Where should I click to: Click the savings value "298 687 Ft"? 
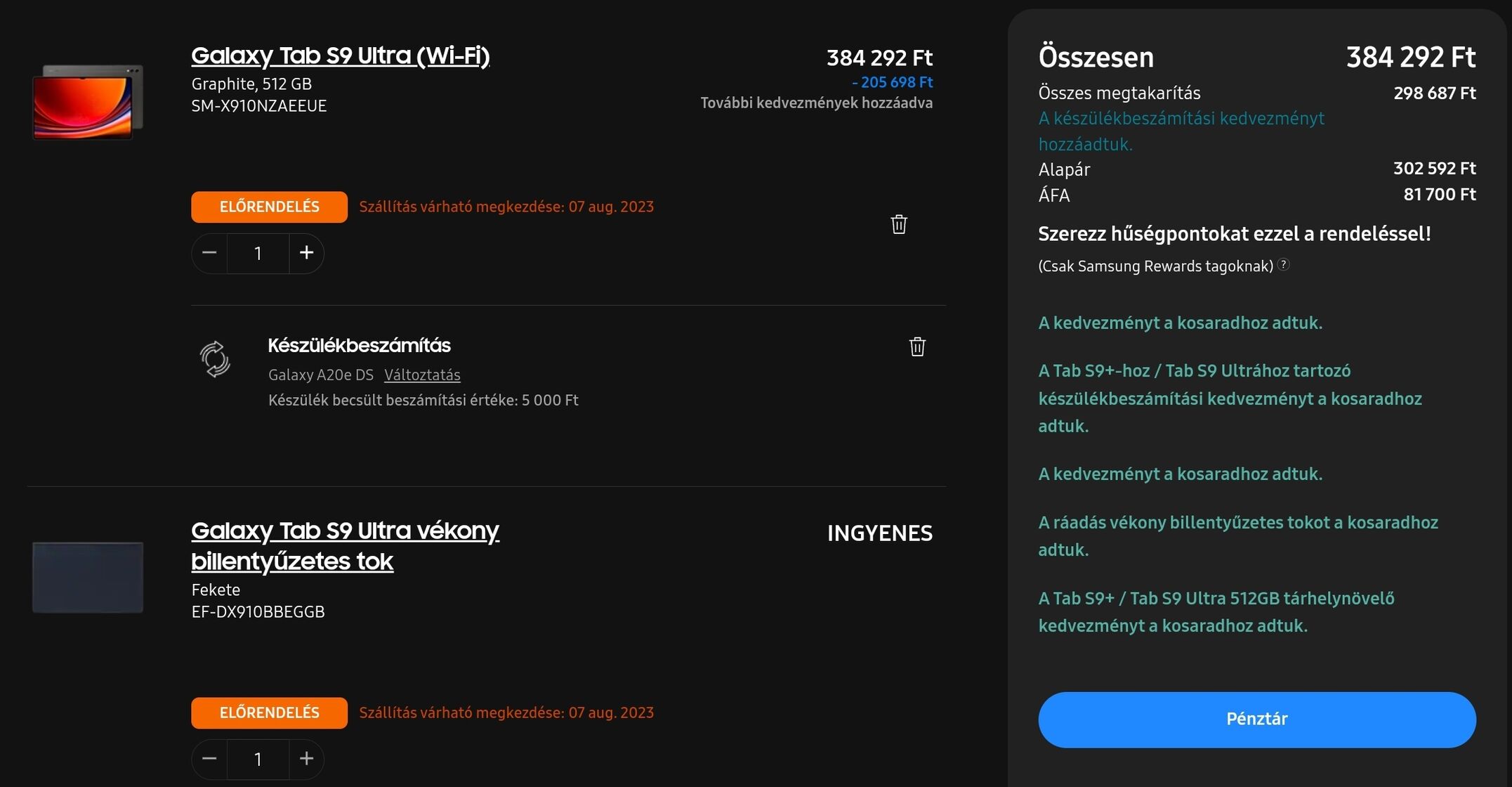1435,93
